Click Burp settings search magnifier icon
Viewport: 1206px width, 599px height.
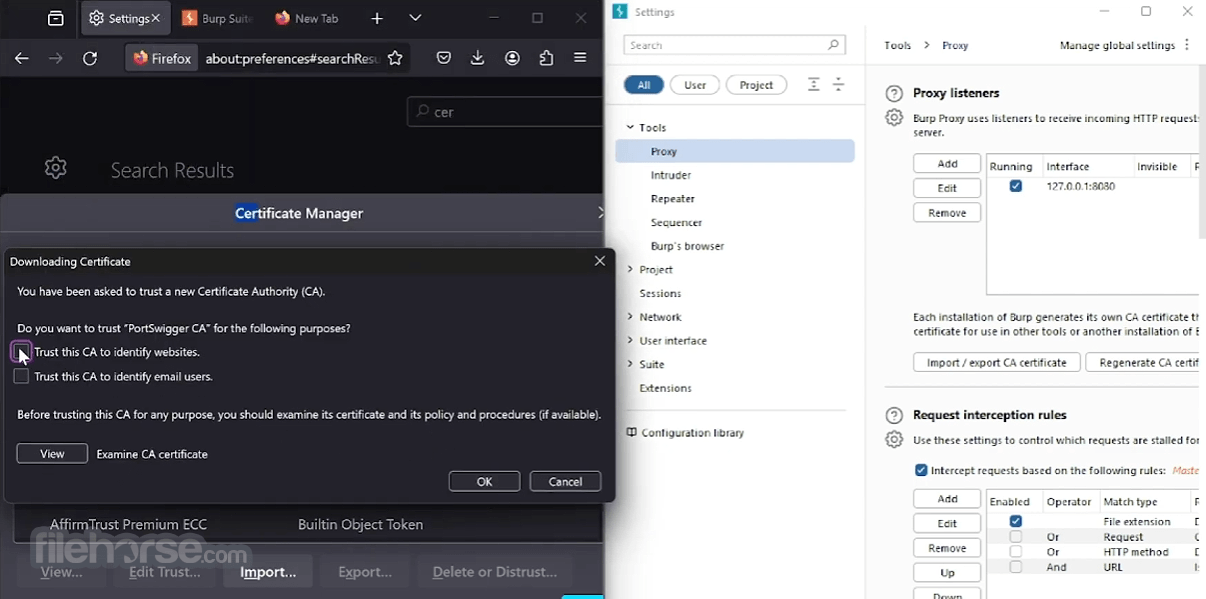(833, 45)
